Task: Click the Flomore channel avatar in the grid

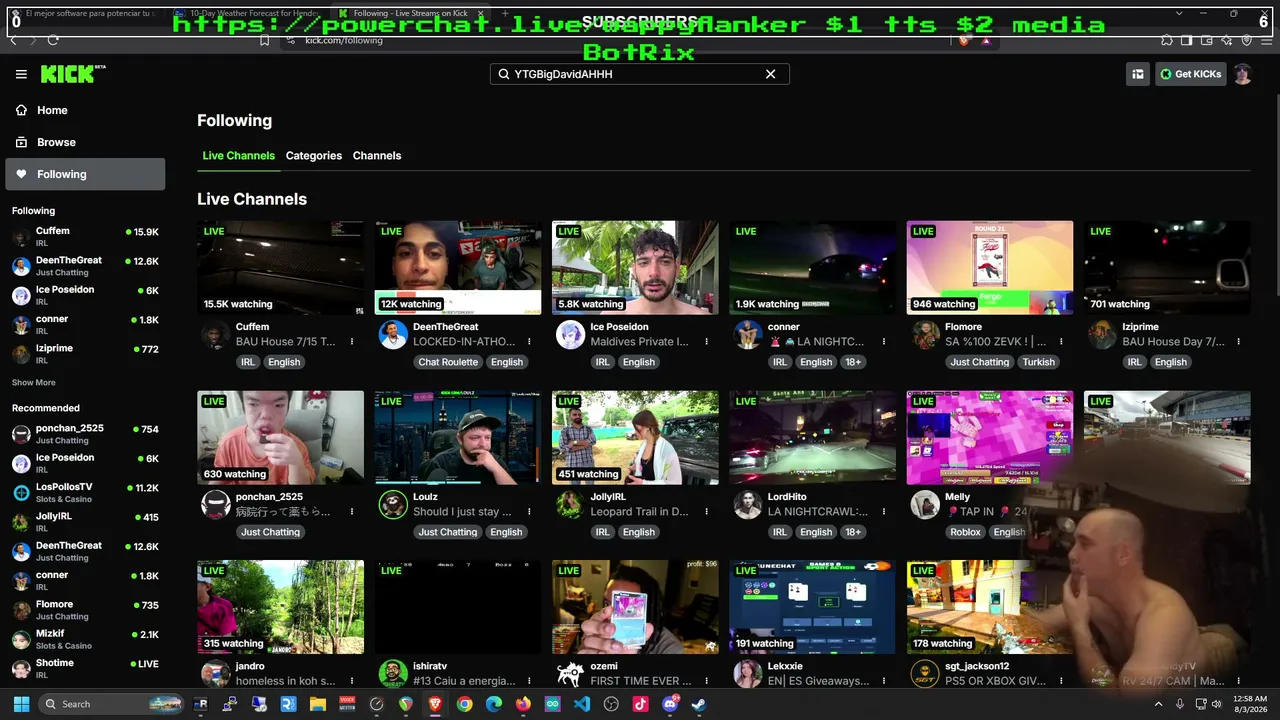Action: coord(925,335)
